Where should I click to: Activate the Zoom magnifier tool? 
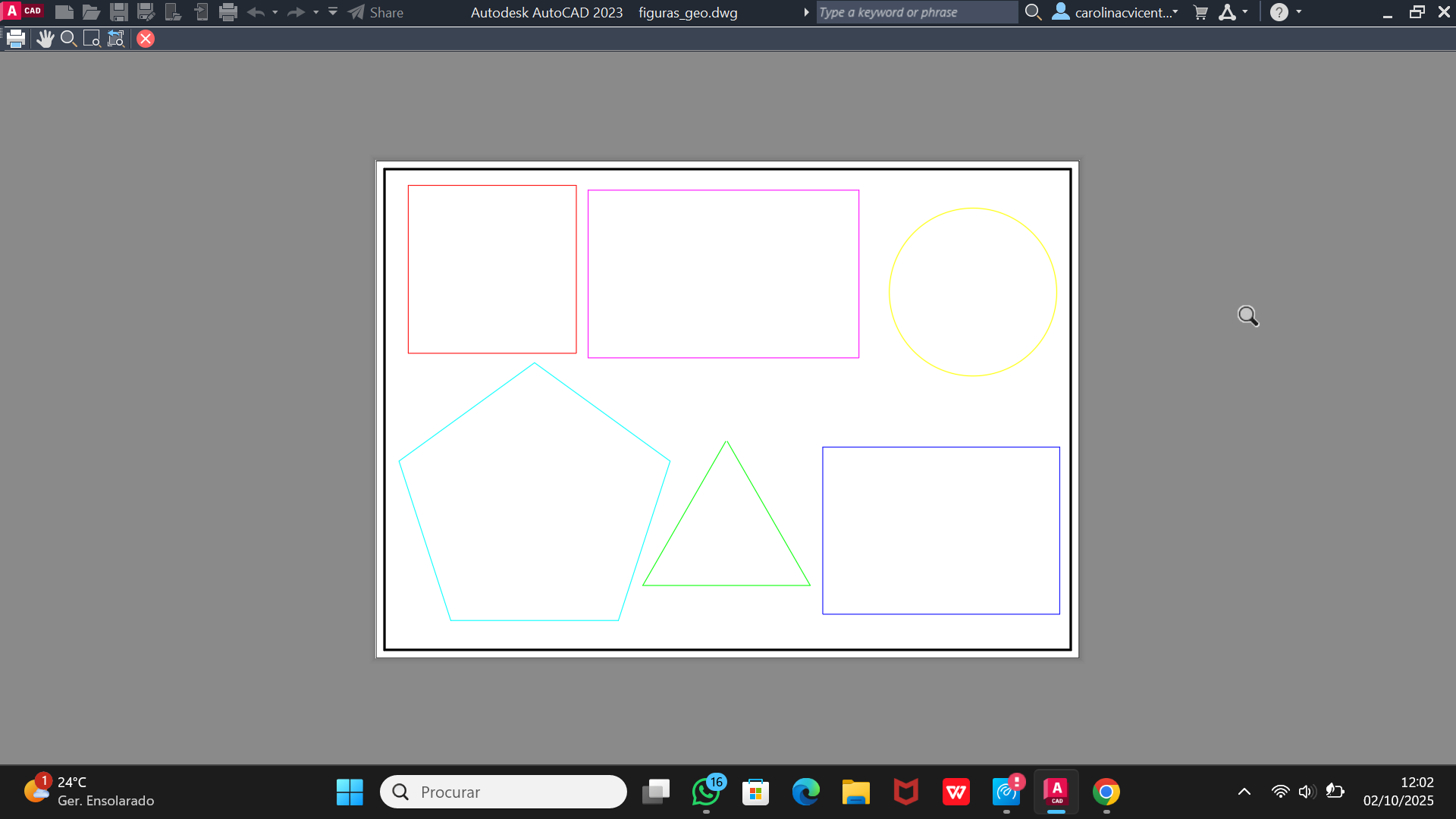[x=68, y=39]
